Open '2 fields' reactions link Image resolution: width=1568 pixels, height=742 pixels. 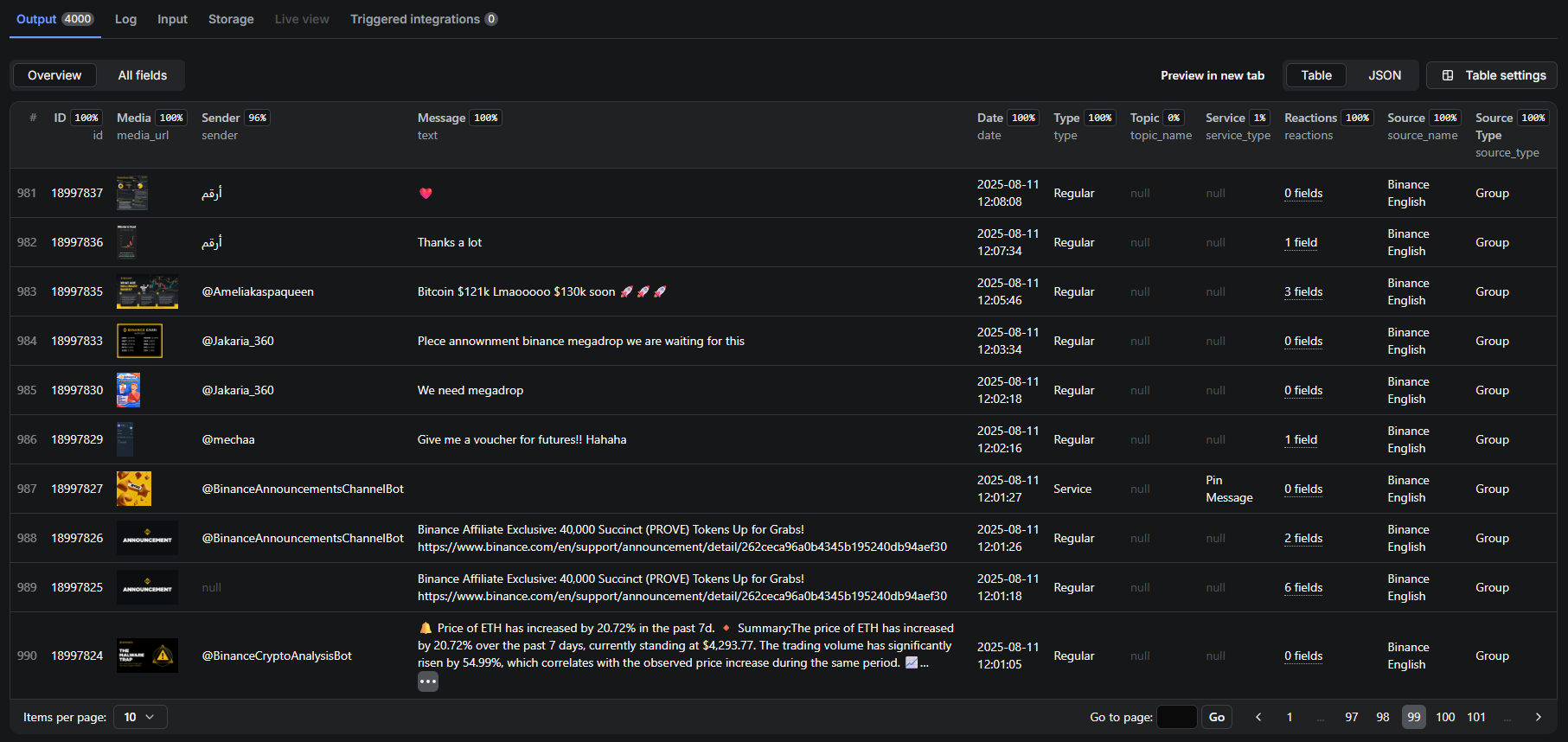click(1303, 538)
